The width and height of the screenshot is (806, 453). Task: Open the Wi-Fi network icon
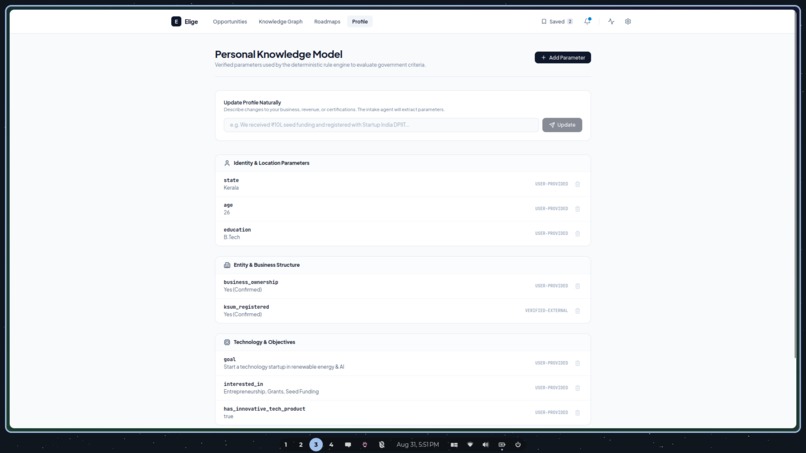pyautogui.click(x=470, y=445)
